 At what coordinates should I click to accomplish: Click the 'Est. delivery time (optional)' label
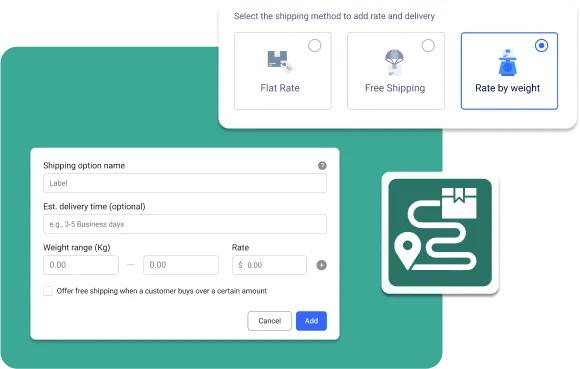coord(94,207)
